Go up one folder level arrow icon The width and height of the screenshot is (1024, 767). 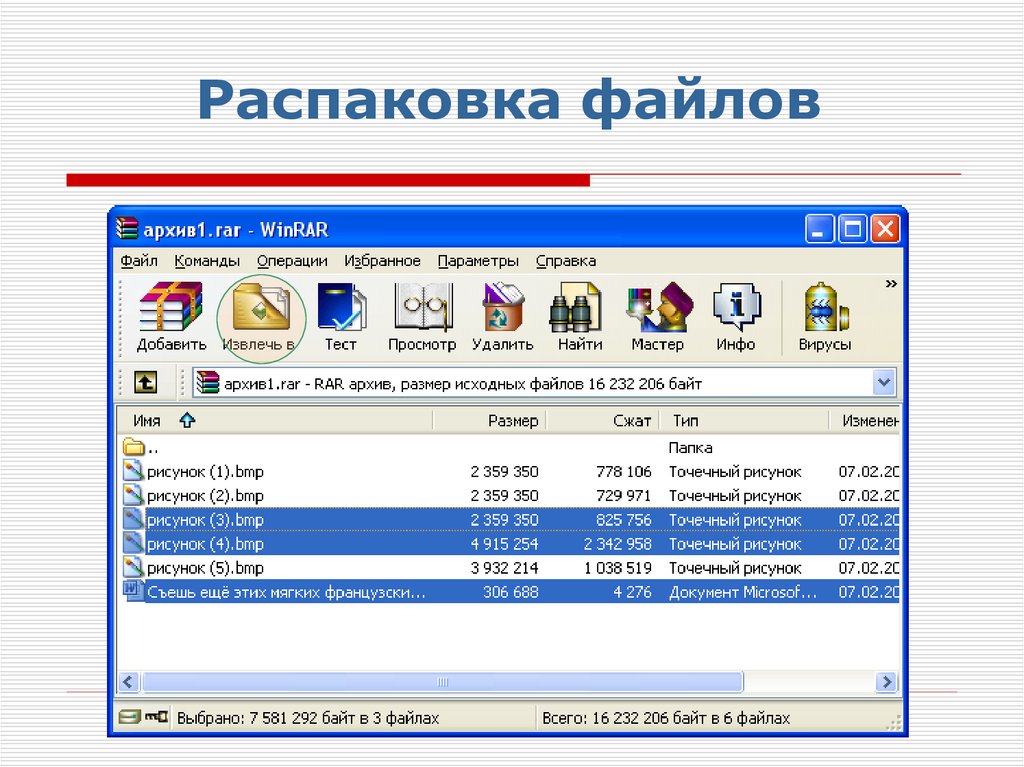point(146,382)
